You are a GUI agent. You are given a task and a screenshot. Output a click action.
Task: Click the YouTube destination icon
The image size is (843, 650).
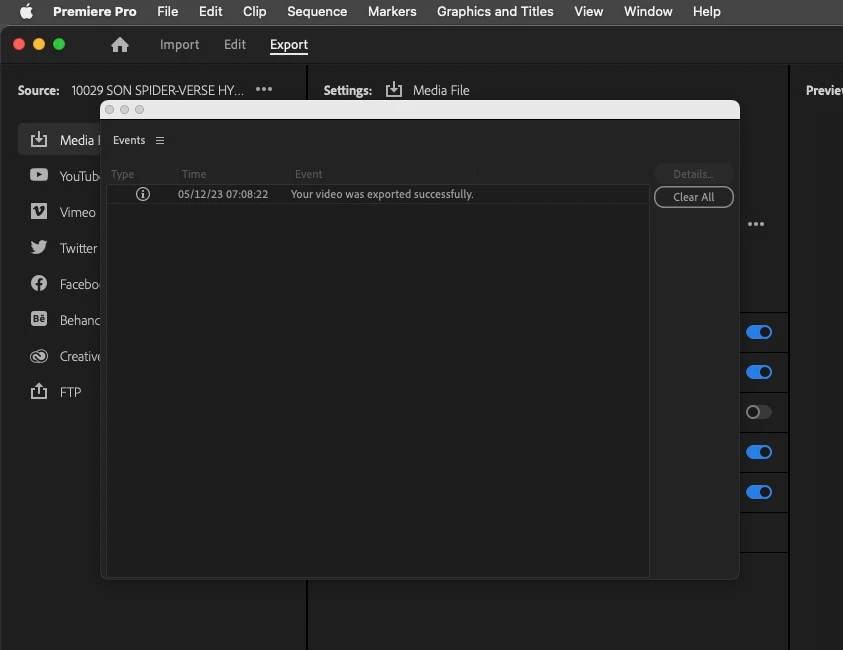coord(39,175)
